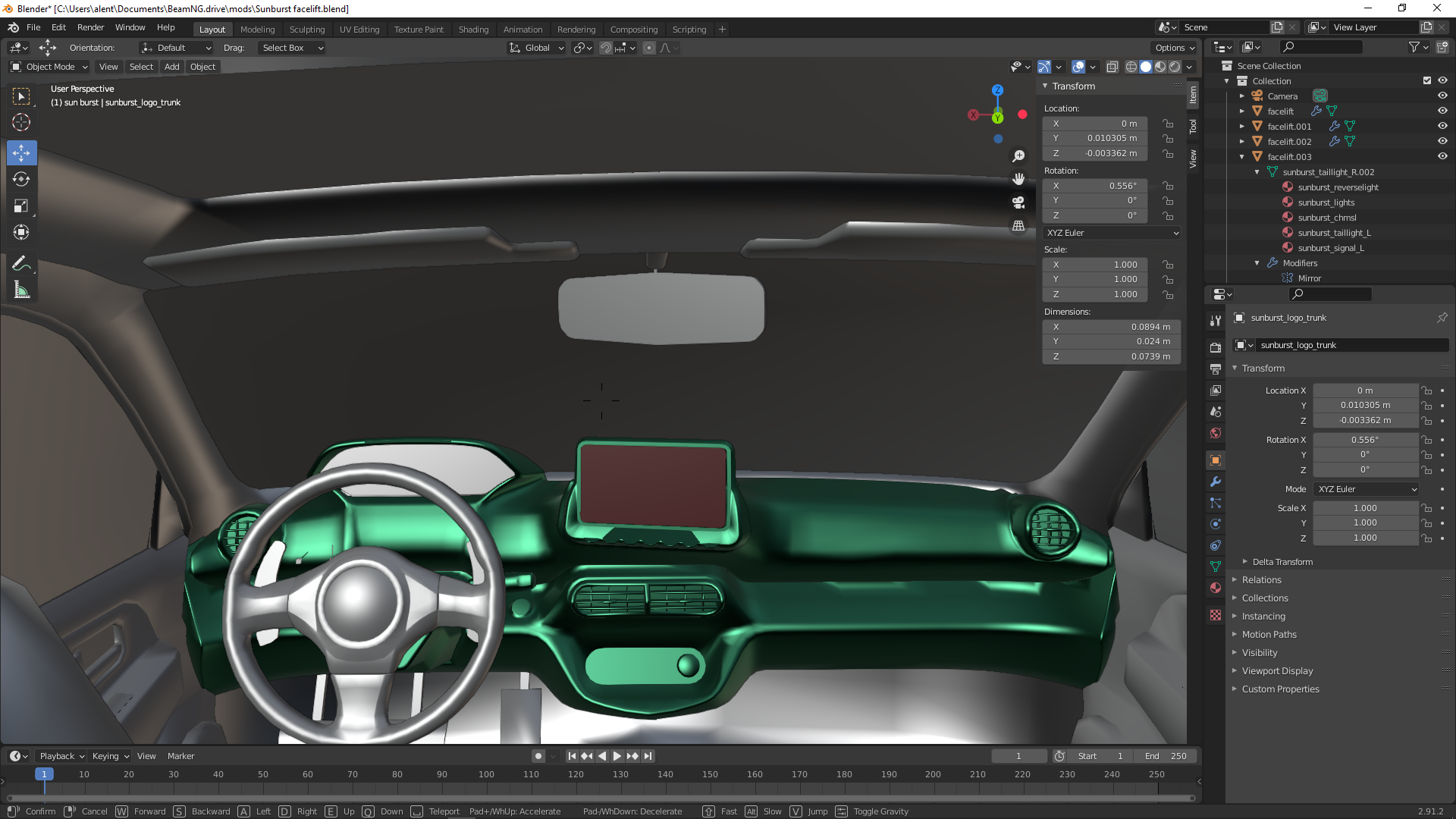The image size is (1456, 819).
Task: Select the Rotate tool in left toolbar
Action: pos(21,180)
